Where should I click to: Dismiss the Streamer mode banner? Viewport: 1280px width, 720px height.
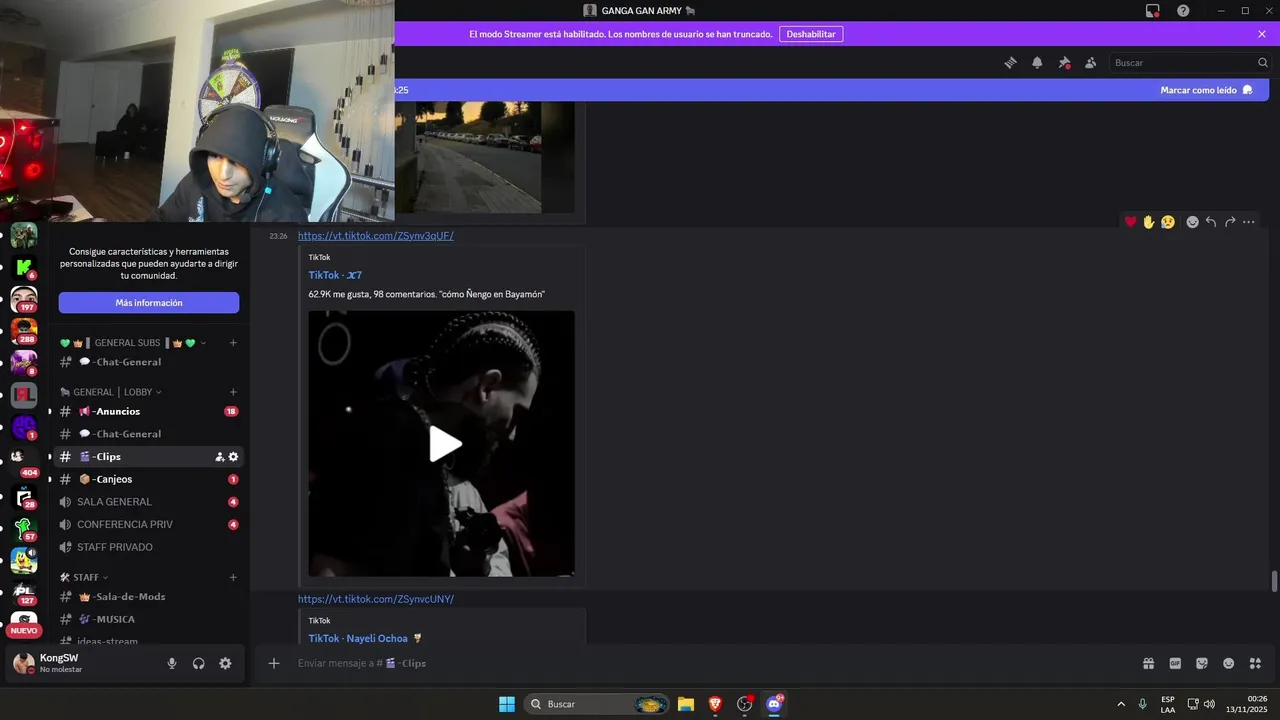[1262, 34]
